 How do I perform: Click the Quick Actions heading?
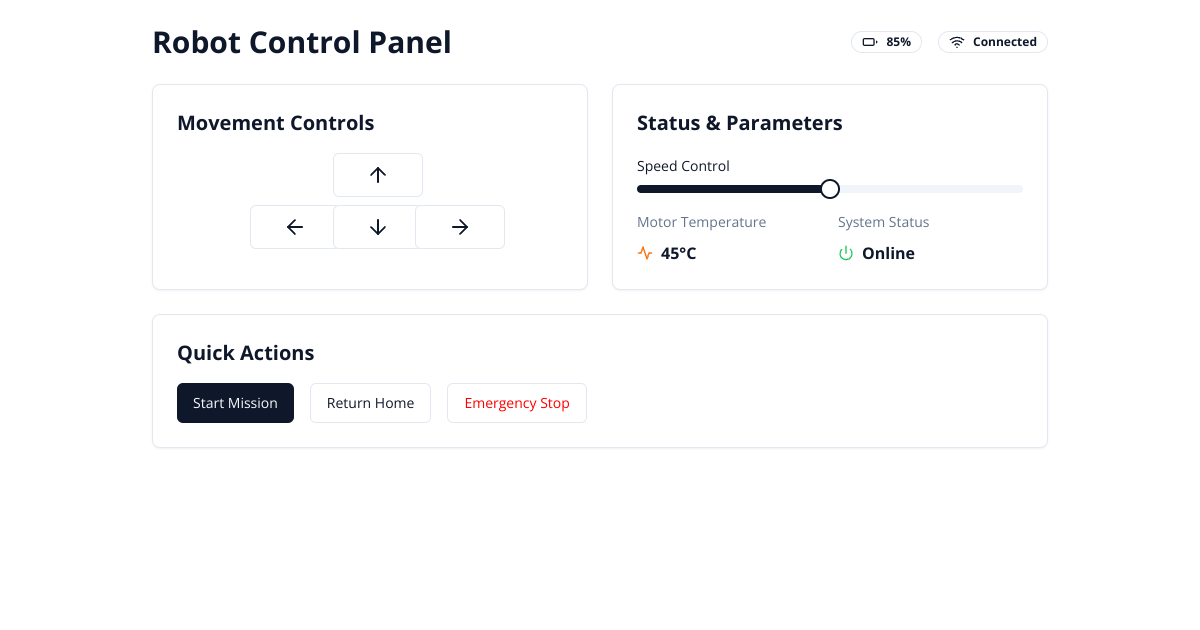click(x=246, y=353)
